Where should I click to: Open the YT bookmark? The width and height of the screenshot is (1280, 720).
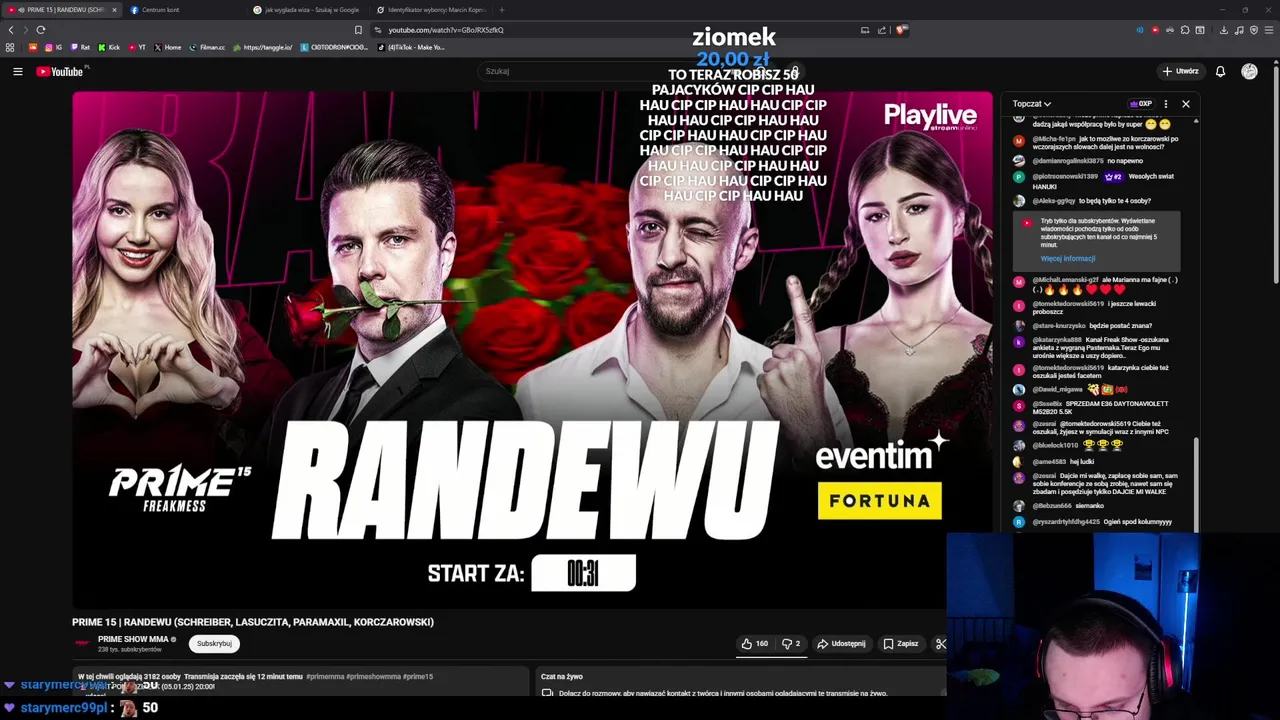[137, 47]
